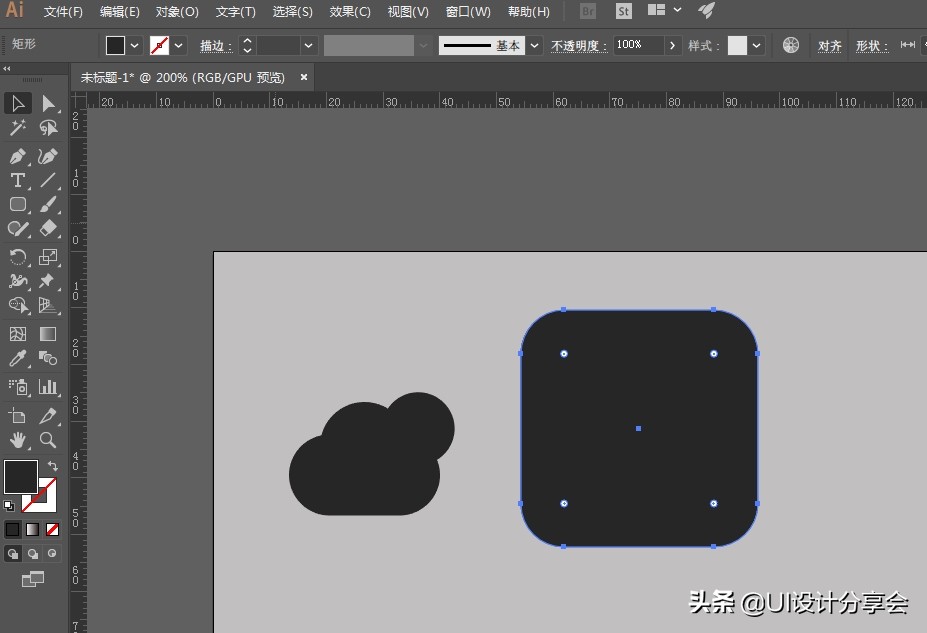
Task: Choose the Eyedropper tool
Action: point(17,359)
